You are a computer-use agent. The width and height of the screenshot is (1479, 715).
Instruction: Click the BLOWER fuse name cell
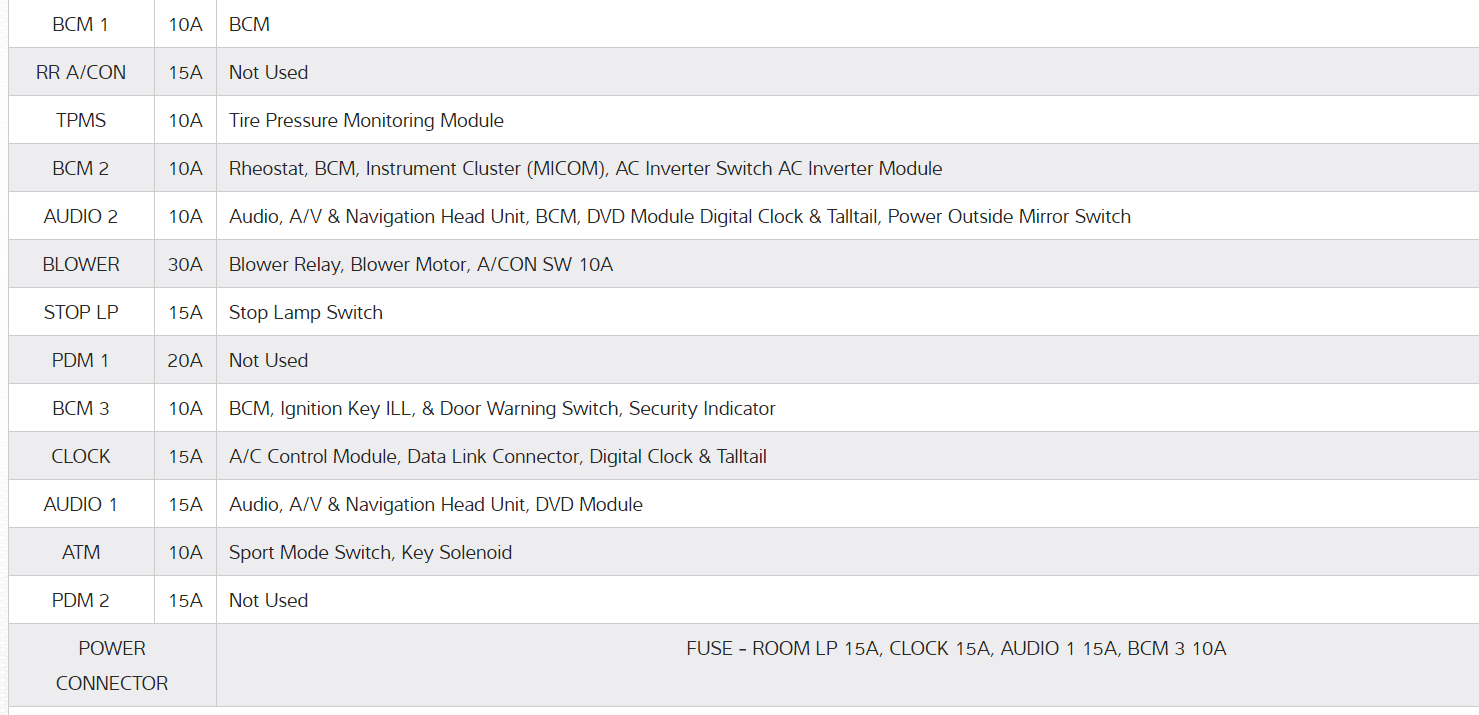pyautogui.click(x=81, y=264)
